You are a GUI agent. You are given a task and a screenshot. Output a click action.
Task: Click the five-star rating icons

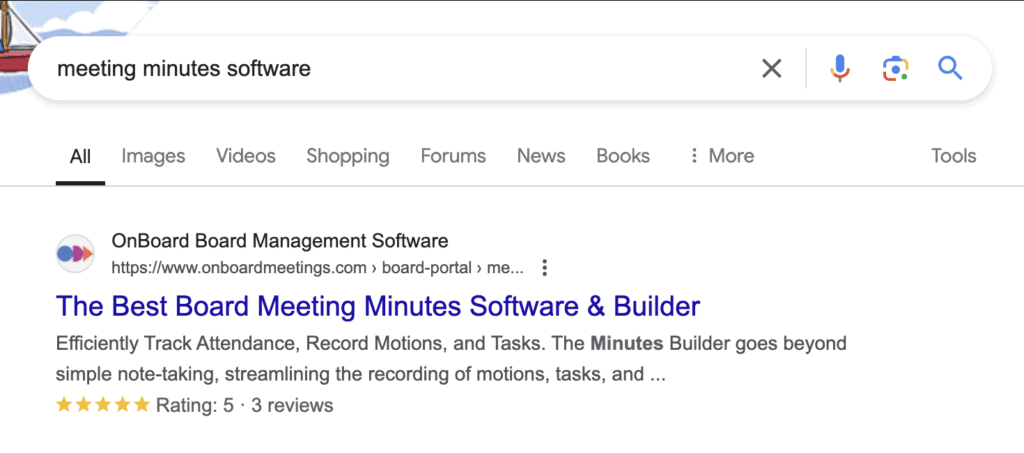(103, 405)
